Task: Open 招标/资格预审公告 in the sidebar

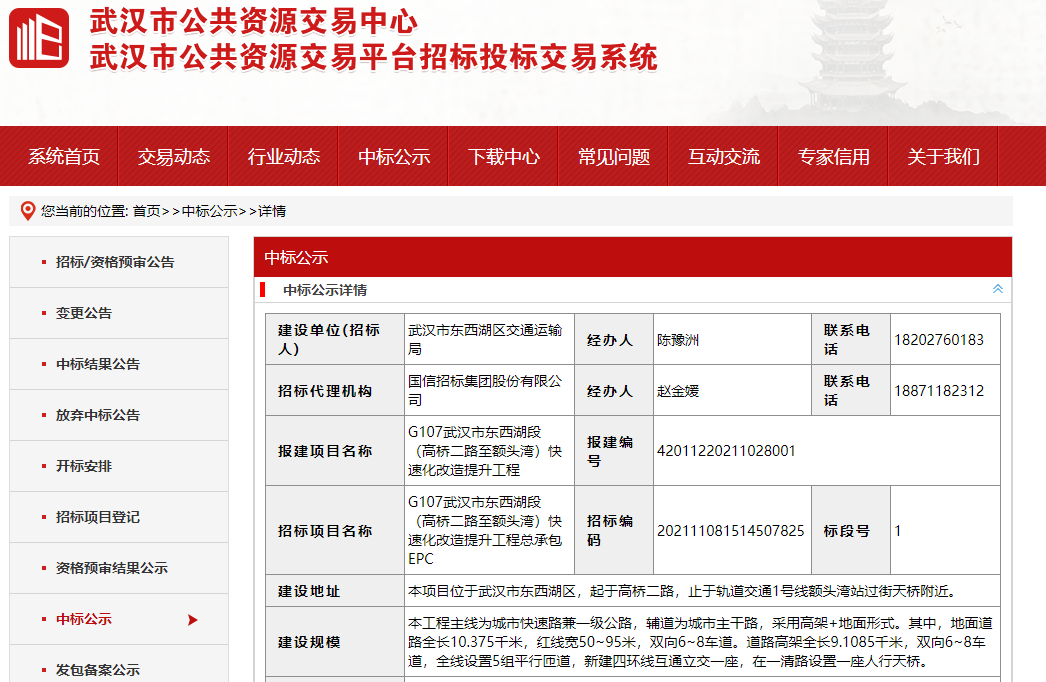Action: click(115, 262)
